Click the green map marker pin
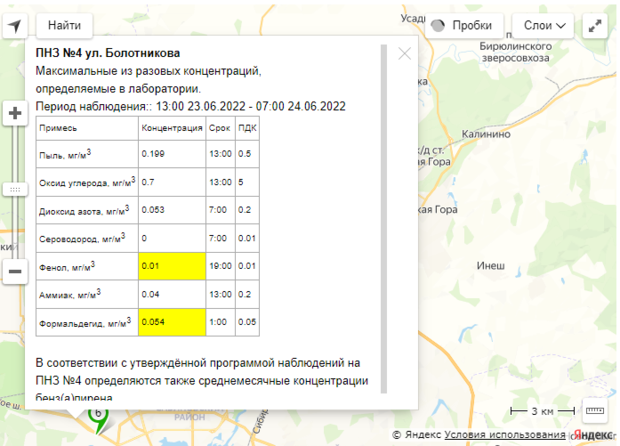 (x=98, y=419)
